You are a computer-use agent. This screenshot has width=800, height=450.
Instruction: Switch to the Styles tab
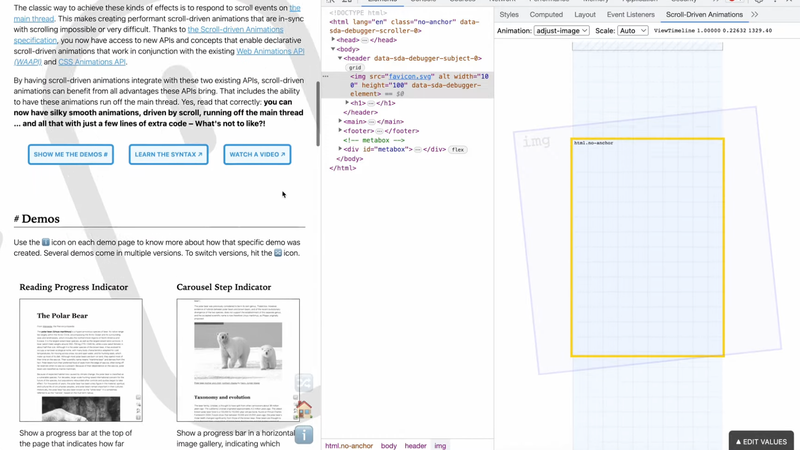tap(509, 15)
